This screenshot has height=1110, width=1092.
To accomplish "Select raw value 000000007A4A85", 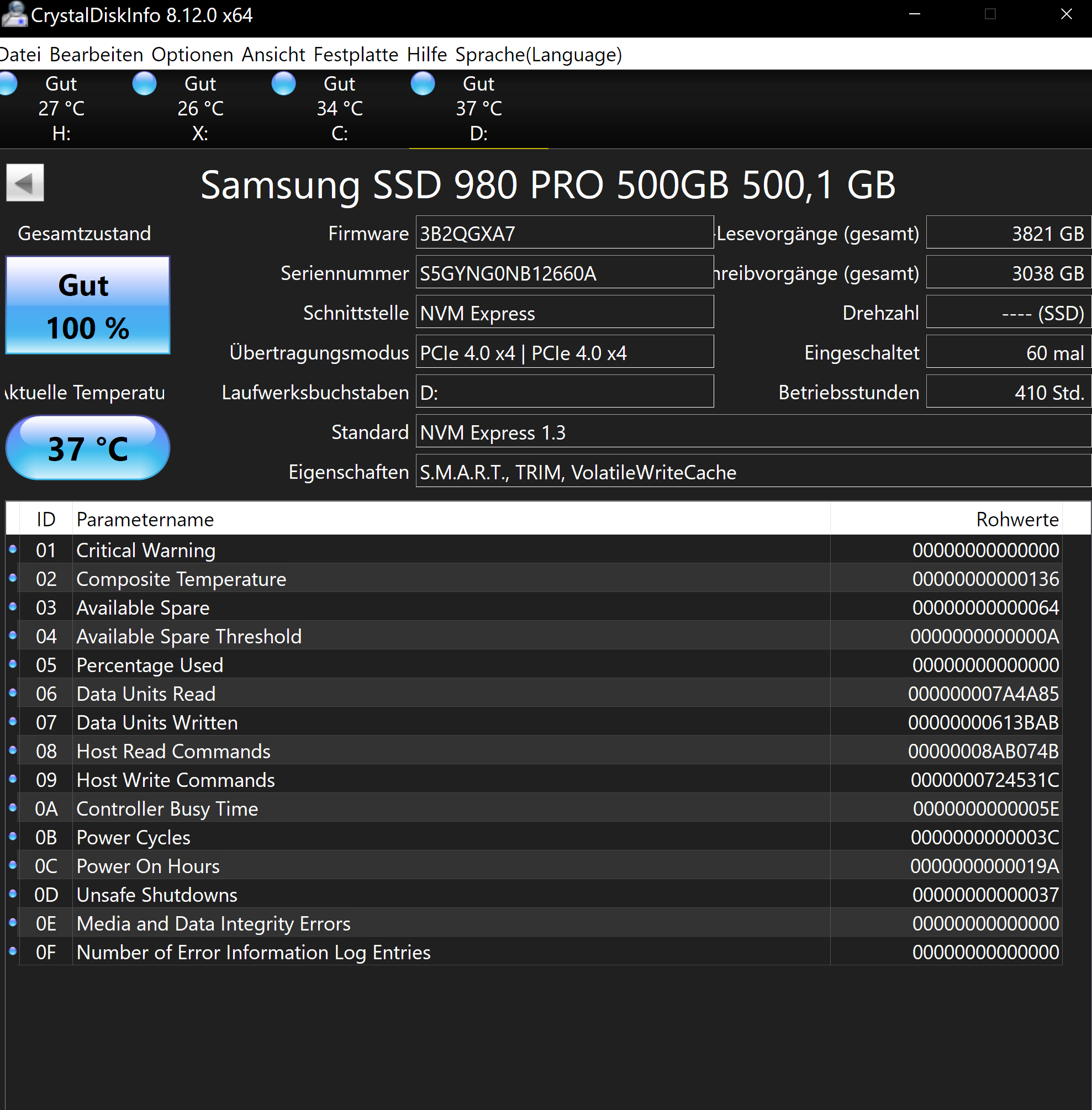I will (983, 693).
